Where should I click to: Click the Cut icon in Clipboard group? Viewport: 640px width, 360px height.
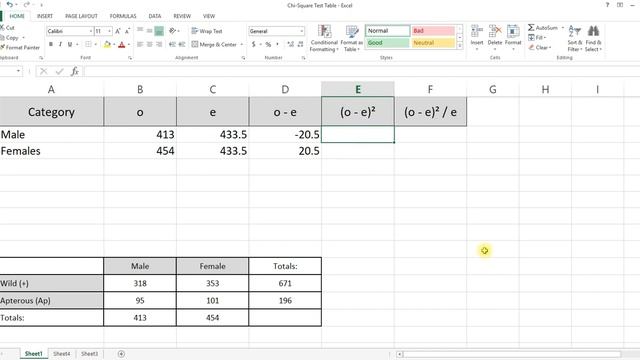2,28
